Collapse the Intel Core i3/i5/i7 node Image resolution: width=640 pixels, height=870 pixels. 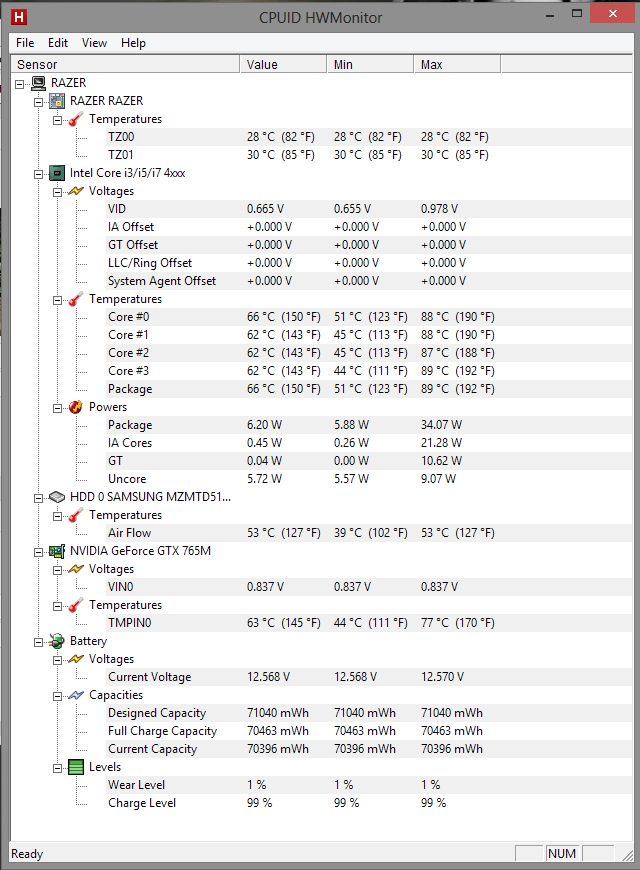click(x=38, y=173)
